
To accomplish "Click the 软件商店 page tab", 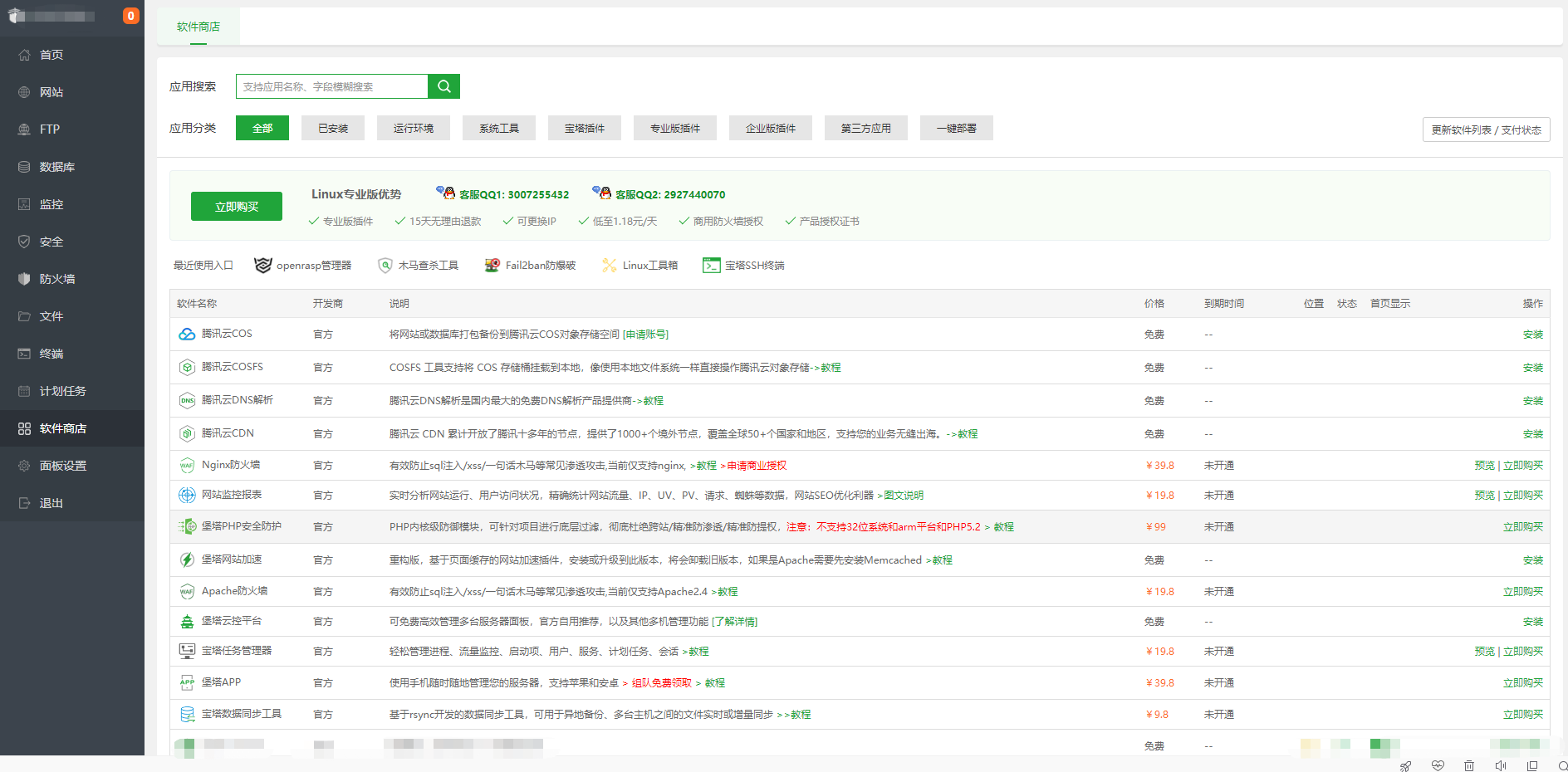I will pos(198,27).
